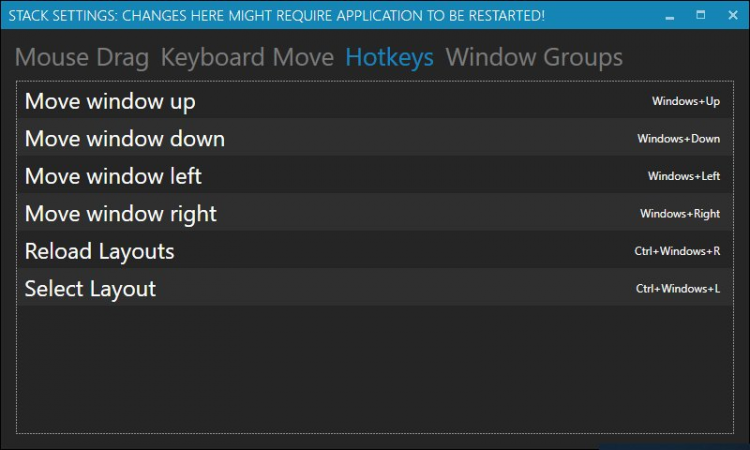Select the Hotkeys tab
Viewport: 750px width, 450px height.
389,58
